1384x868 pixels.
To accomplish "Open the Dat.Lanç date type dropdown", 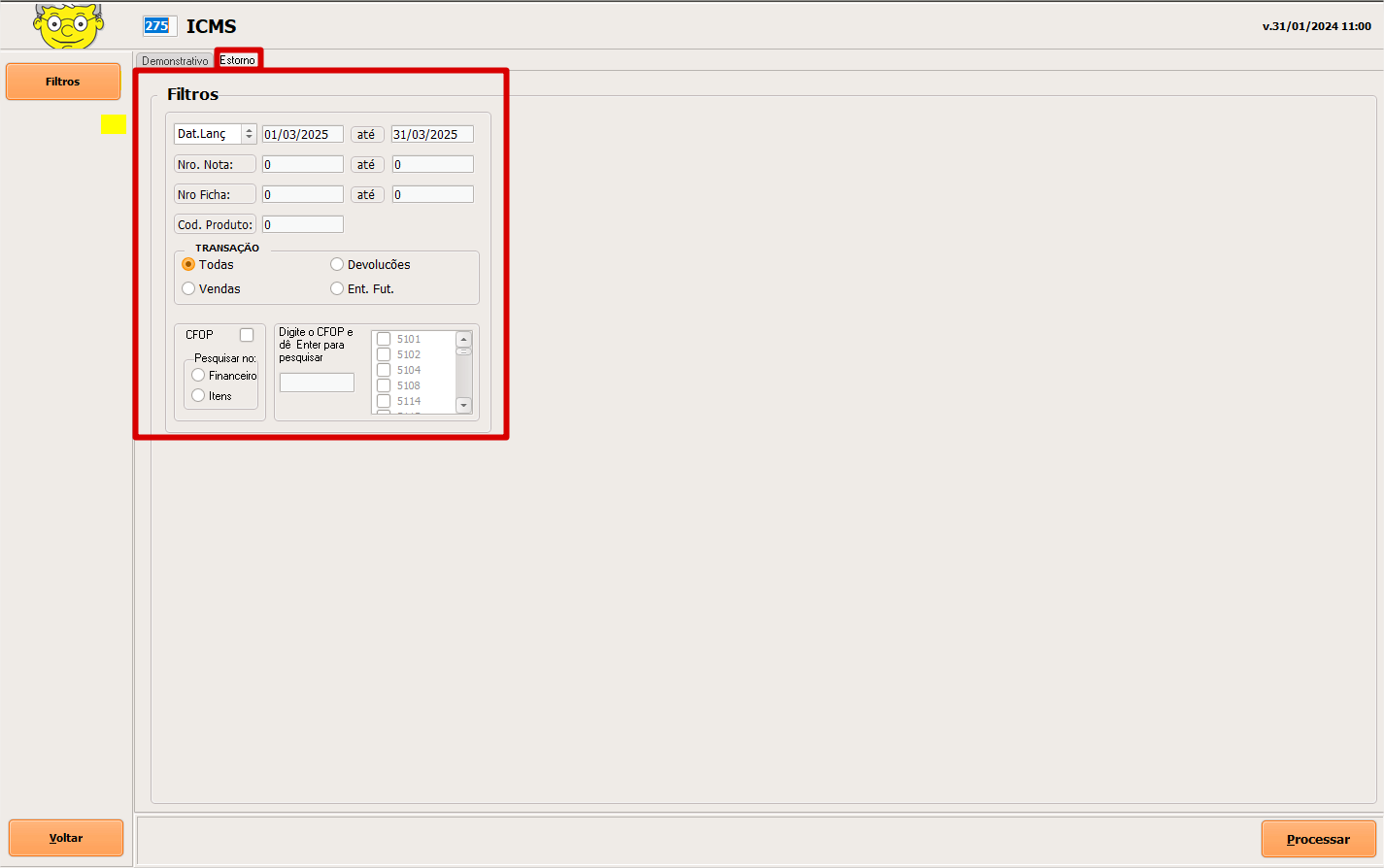I will 249,134.
